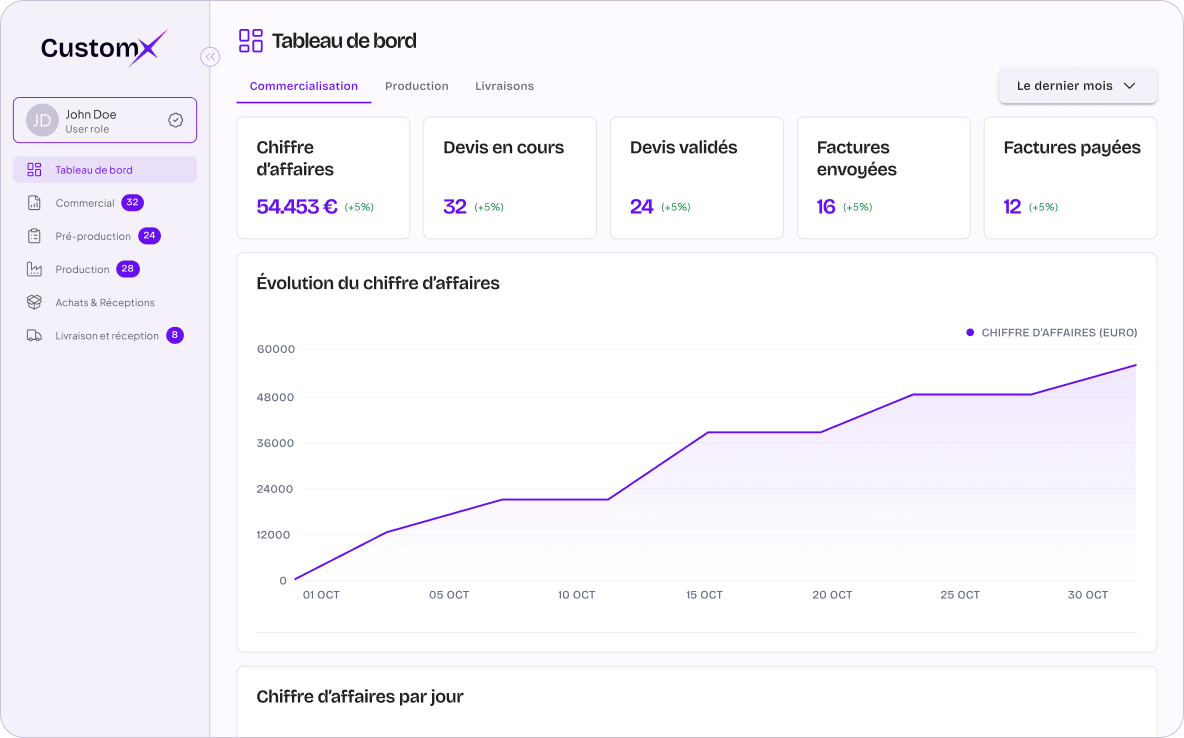Image resolution: width=1184 pixels, height=738 pixels.
Task: Open the John Doe user profile card
Action: tap(105, 120)
